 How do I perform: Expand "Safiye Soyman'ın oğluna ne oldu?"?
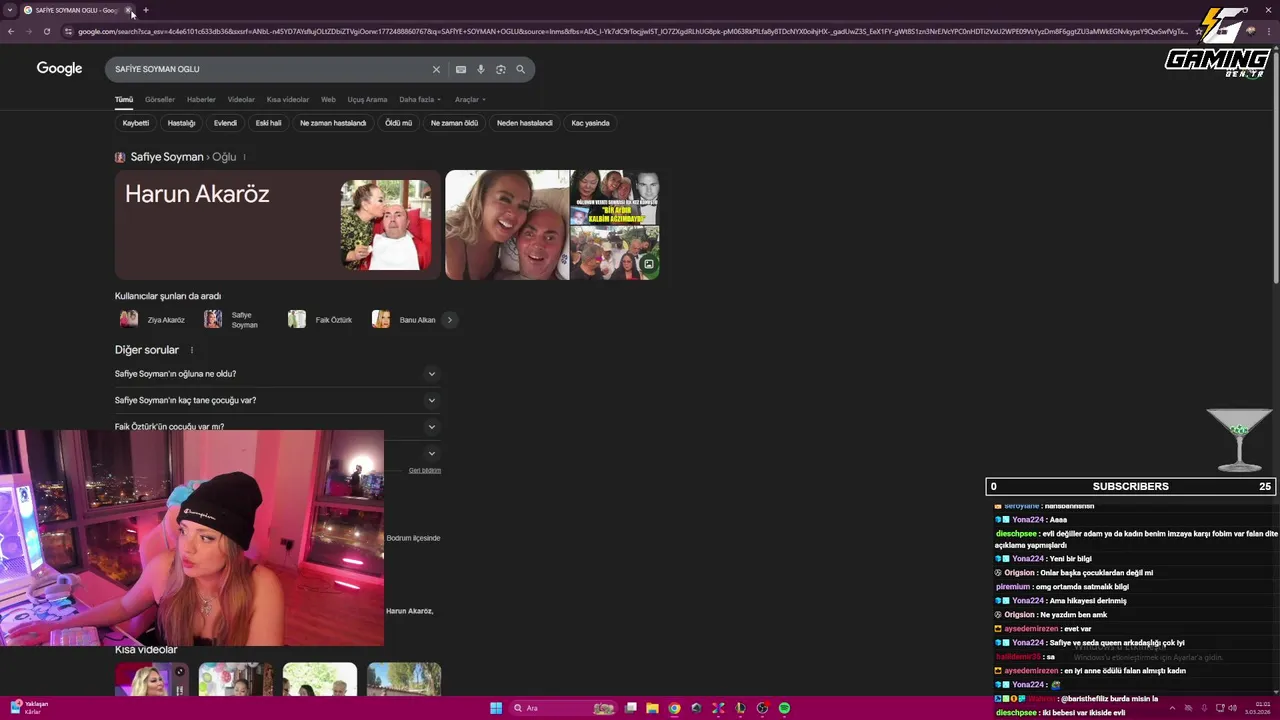pyautogui.click(x=277, y=374)
